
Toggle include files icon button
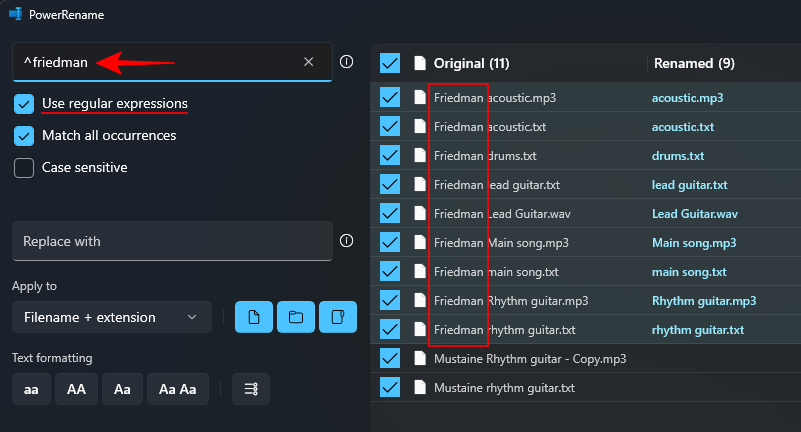254,317
